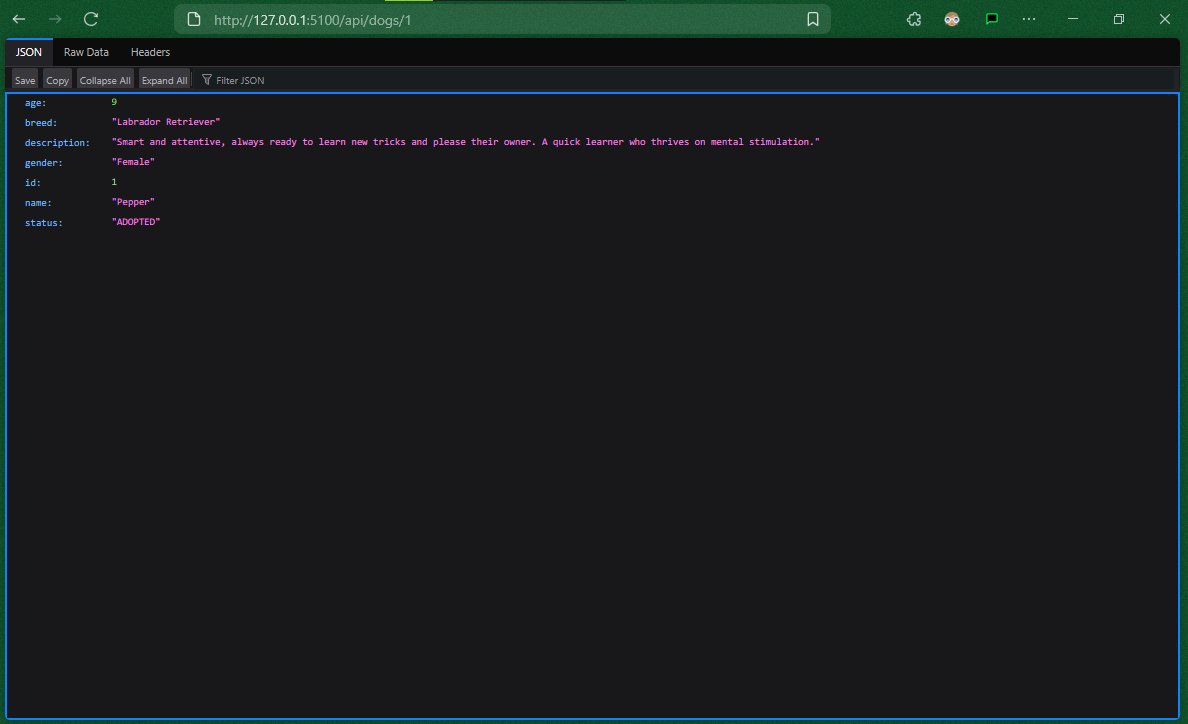
Task: Select the age key label
Action: [36, 102]
